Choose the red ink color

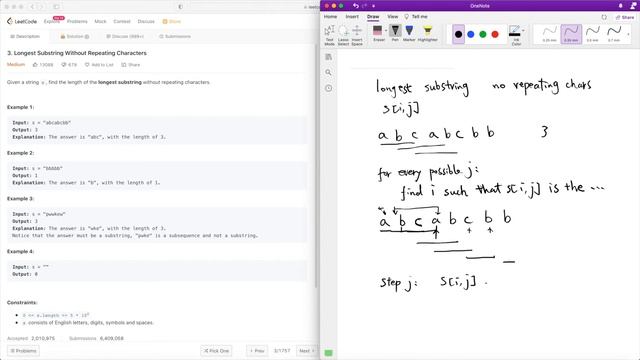pos(495,34)
